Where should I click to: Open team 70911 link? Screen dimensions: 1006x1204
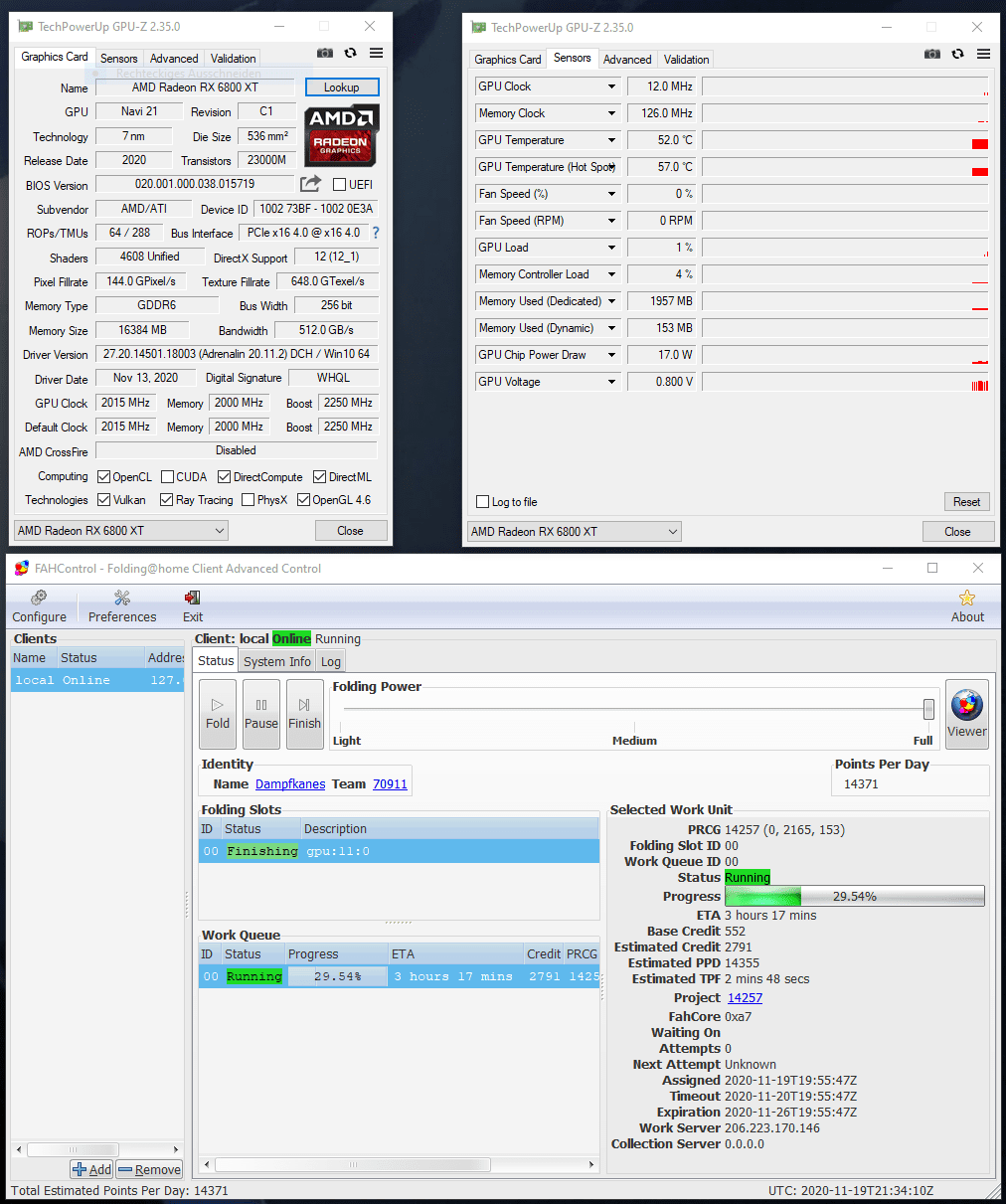click(391, 784)
